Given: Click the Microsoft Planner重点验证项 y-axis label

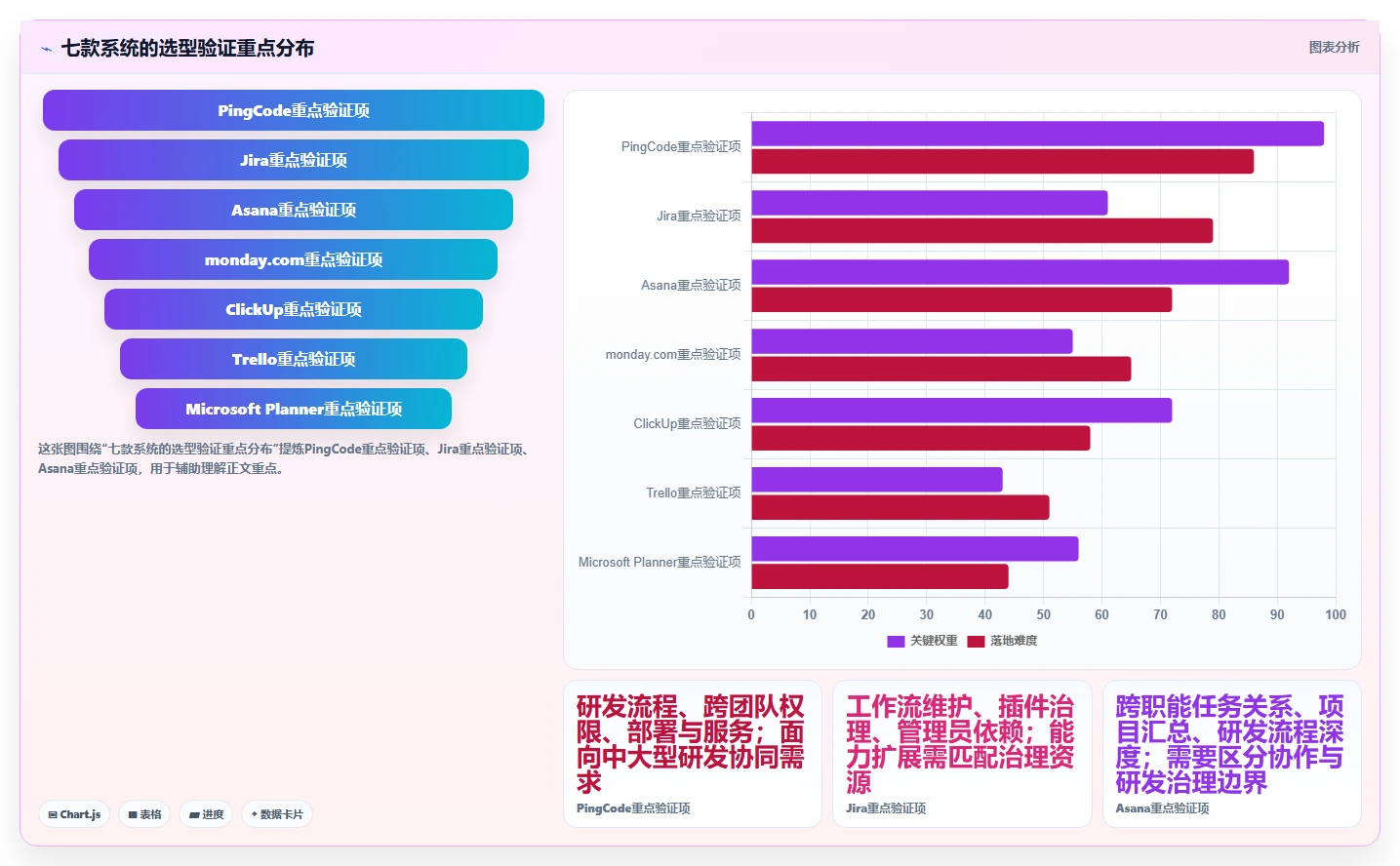Looking at the screenshot, I should 660,563.
